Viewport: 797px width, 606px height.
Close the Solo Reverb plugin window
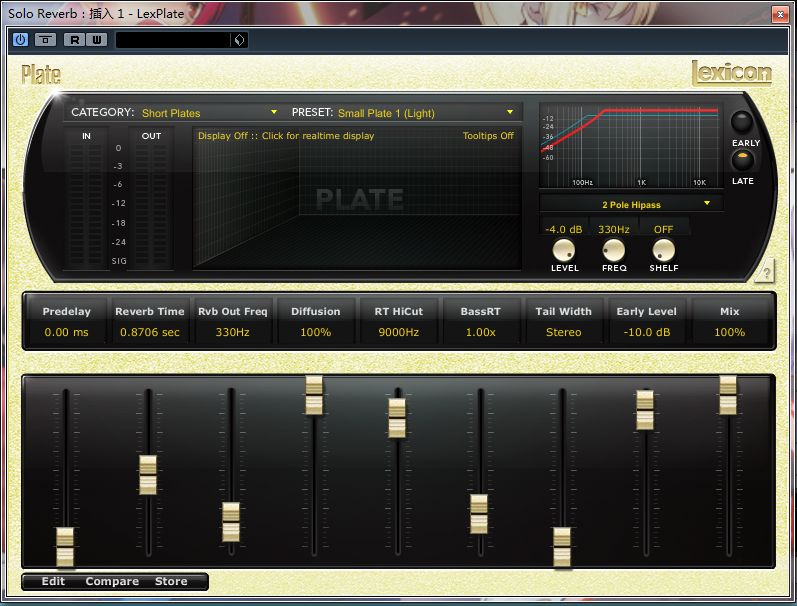coord(780,14)
